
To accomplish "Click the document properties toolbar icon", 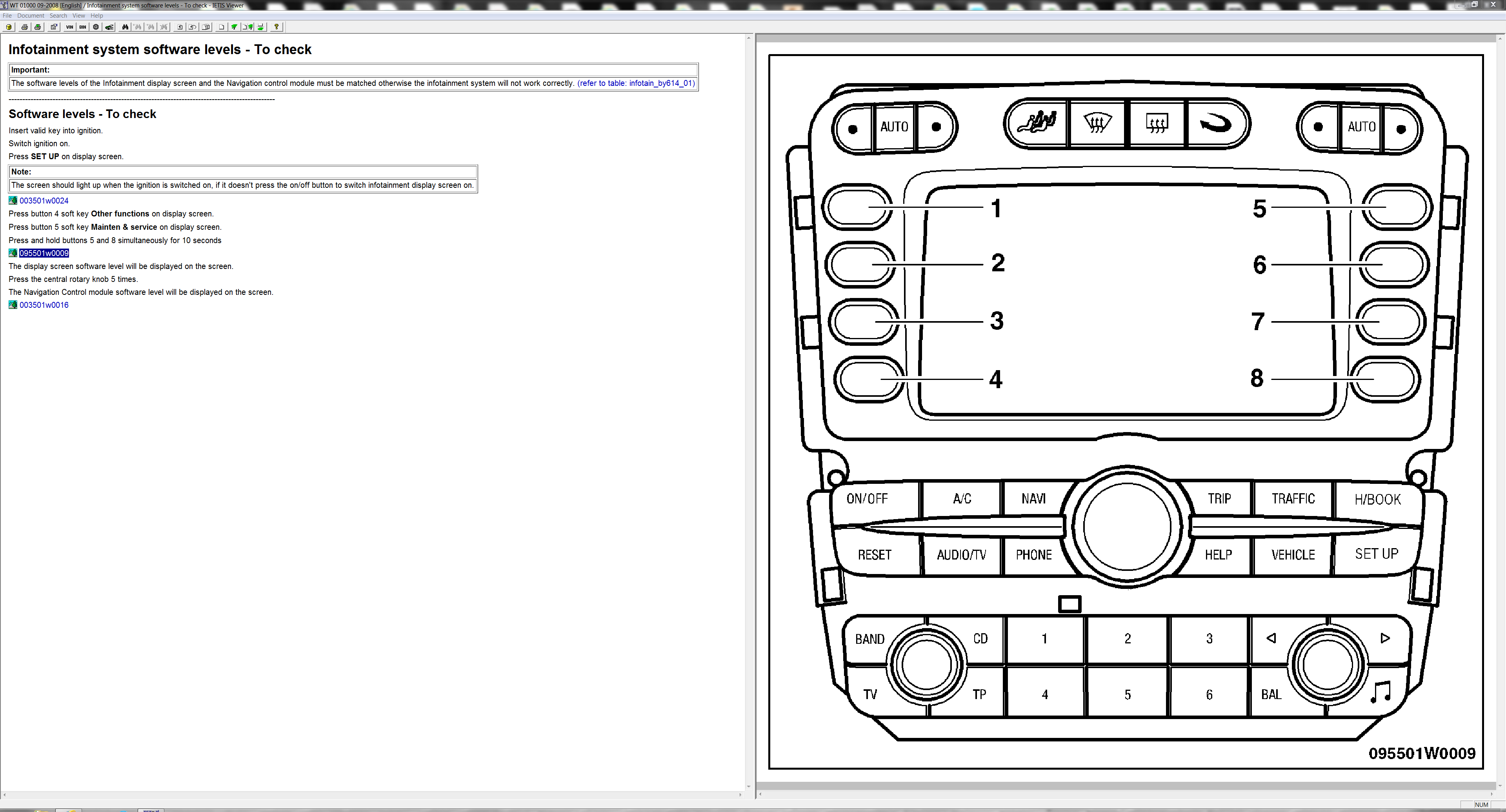I will pyautogui.click(x=54, y=27).
